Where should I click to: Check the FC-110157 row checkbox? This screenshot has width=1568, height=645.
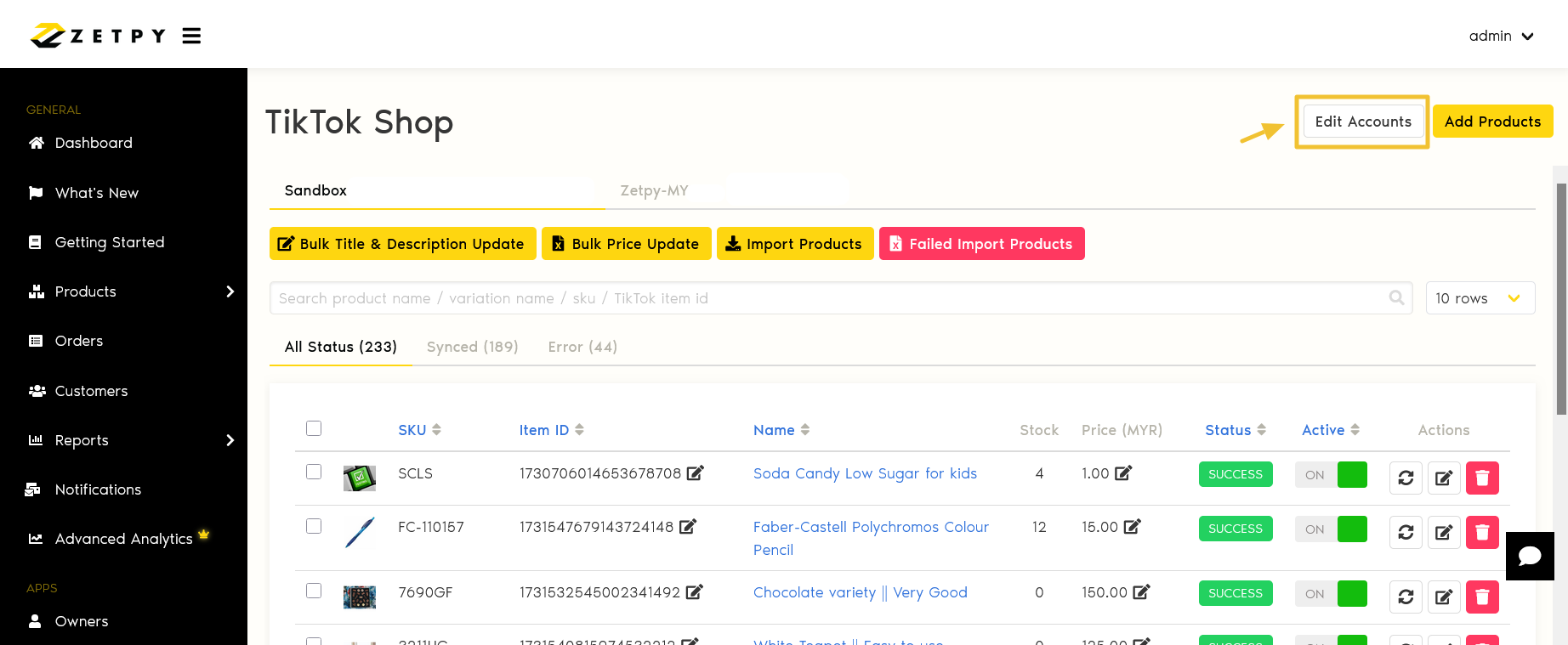(x=314, y=526)
